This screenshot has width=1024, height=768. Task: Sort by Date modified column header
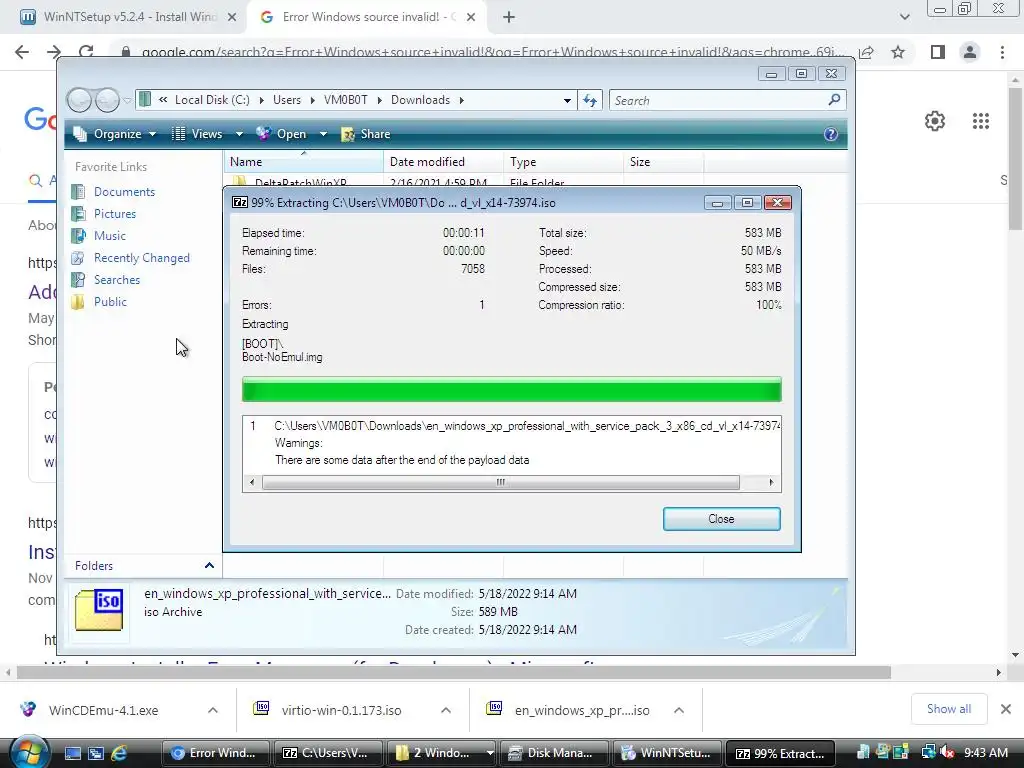point(443,162)
